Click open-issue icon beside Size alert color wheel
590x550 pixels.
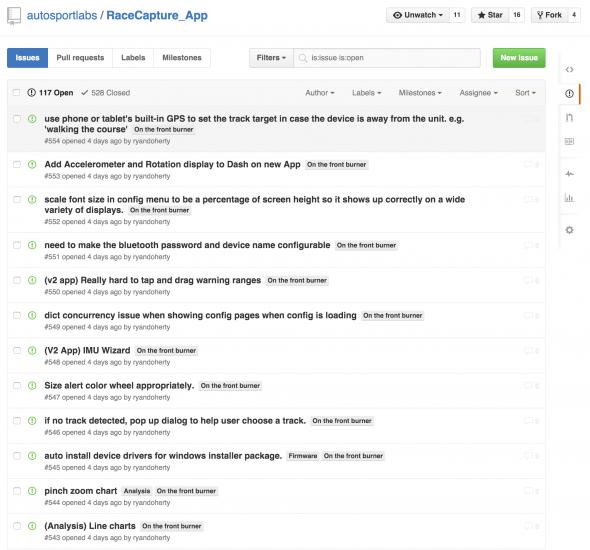(32, 386)
